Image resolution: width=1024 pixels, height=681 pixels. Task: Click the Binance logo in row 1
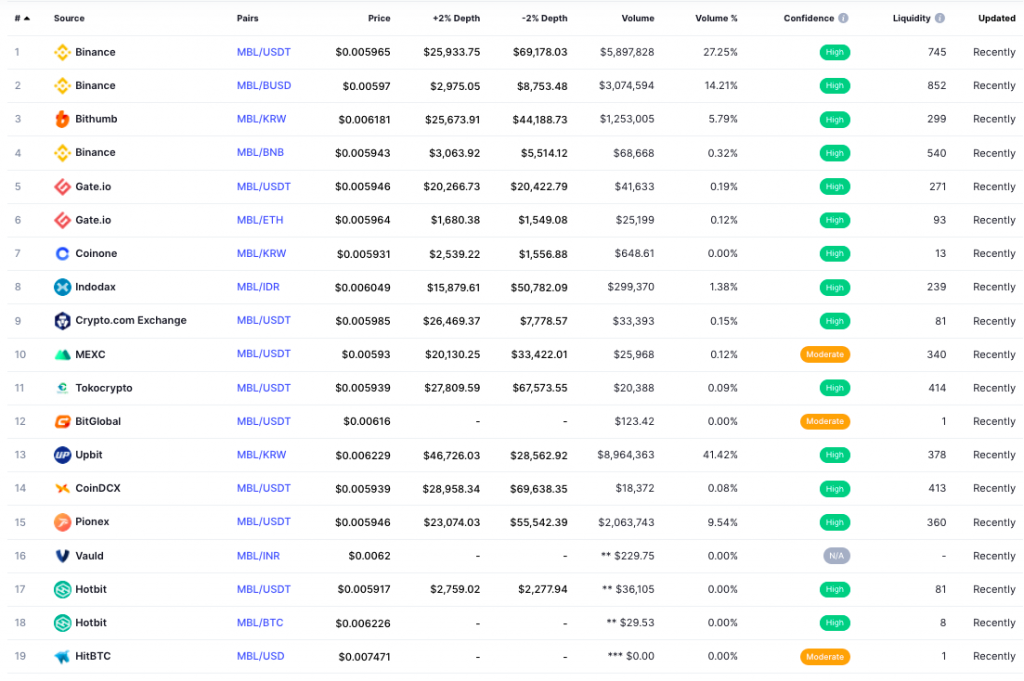62,52
